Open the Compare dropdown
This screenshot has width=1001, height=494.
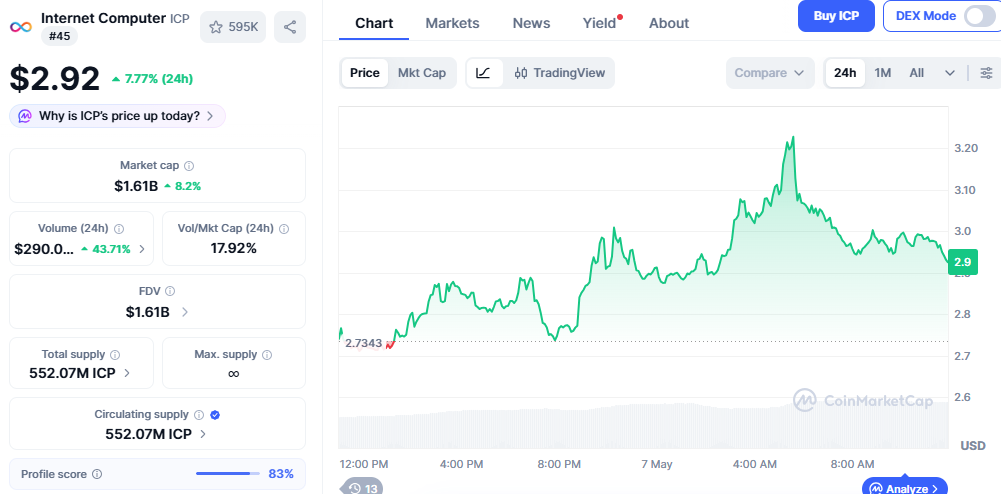(770, 73)
